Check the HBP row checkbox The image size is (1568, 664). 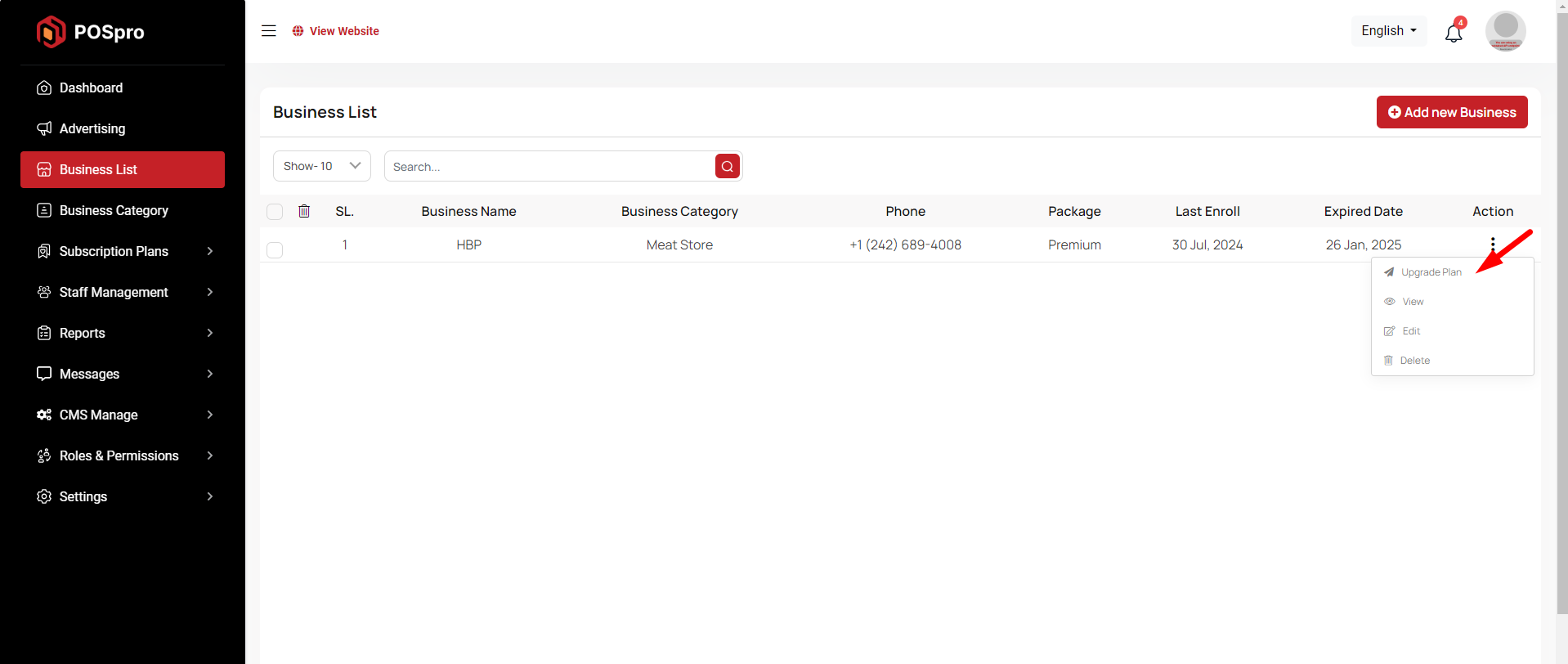tap(275, 250)
